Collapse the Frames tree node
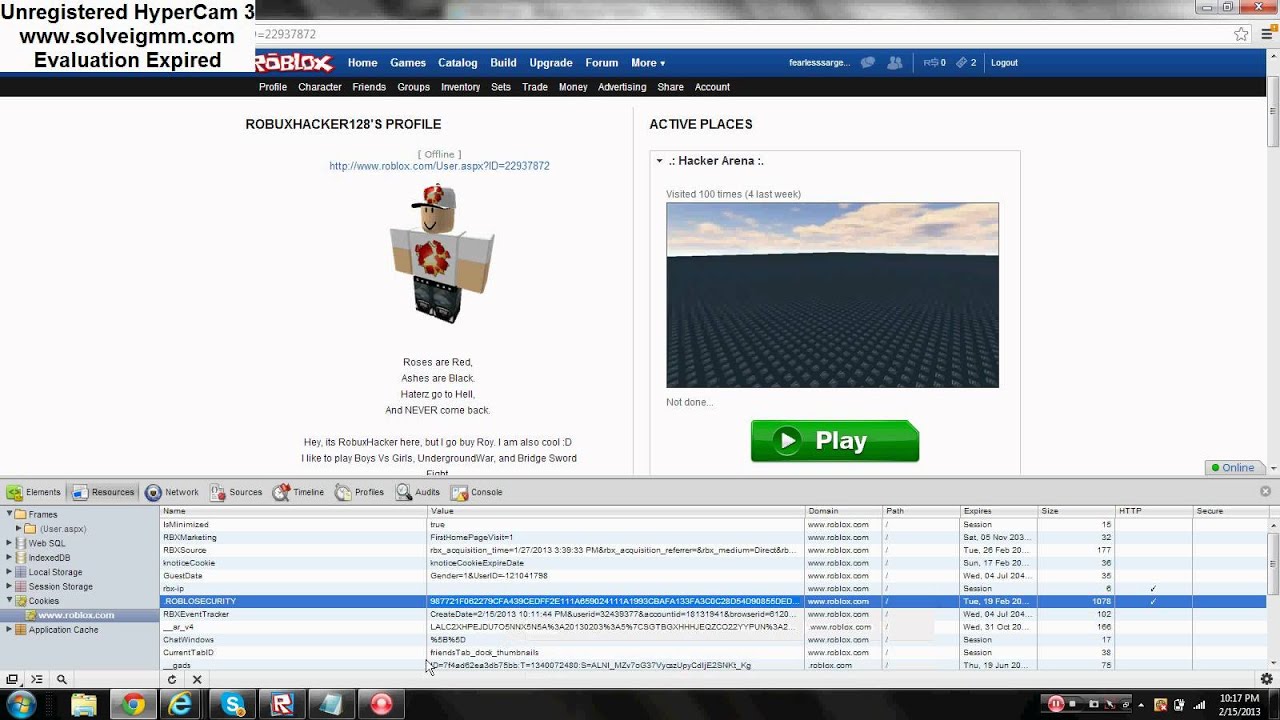 pos(10,514)
